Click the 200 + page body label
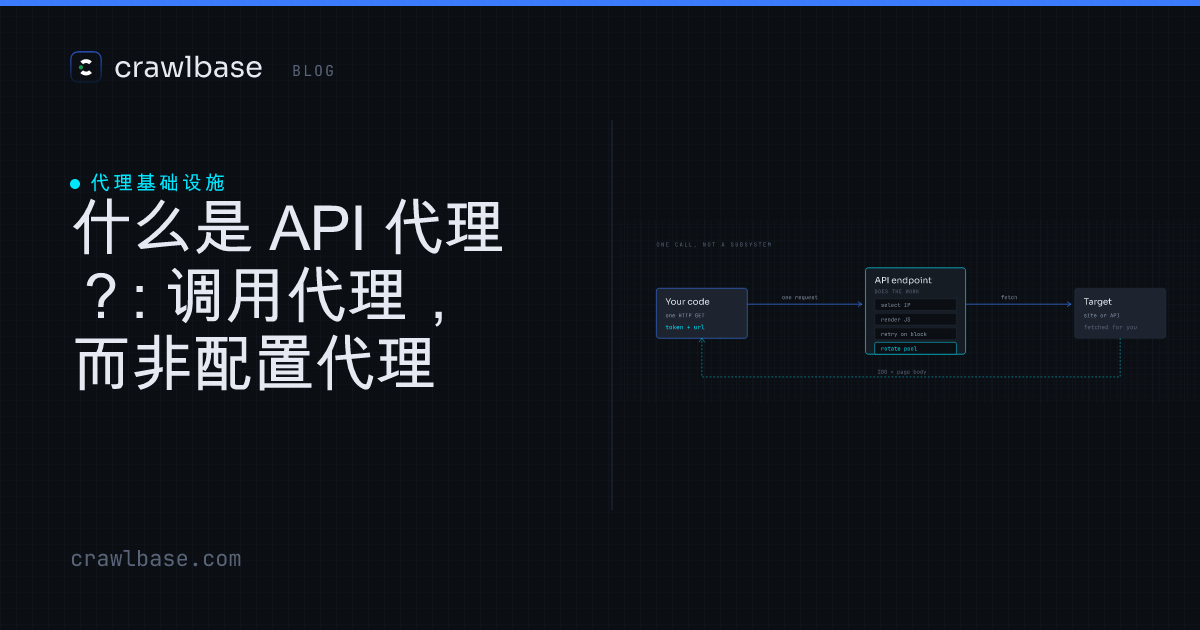The image size is (1200, 630). (902, 372)
